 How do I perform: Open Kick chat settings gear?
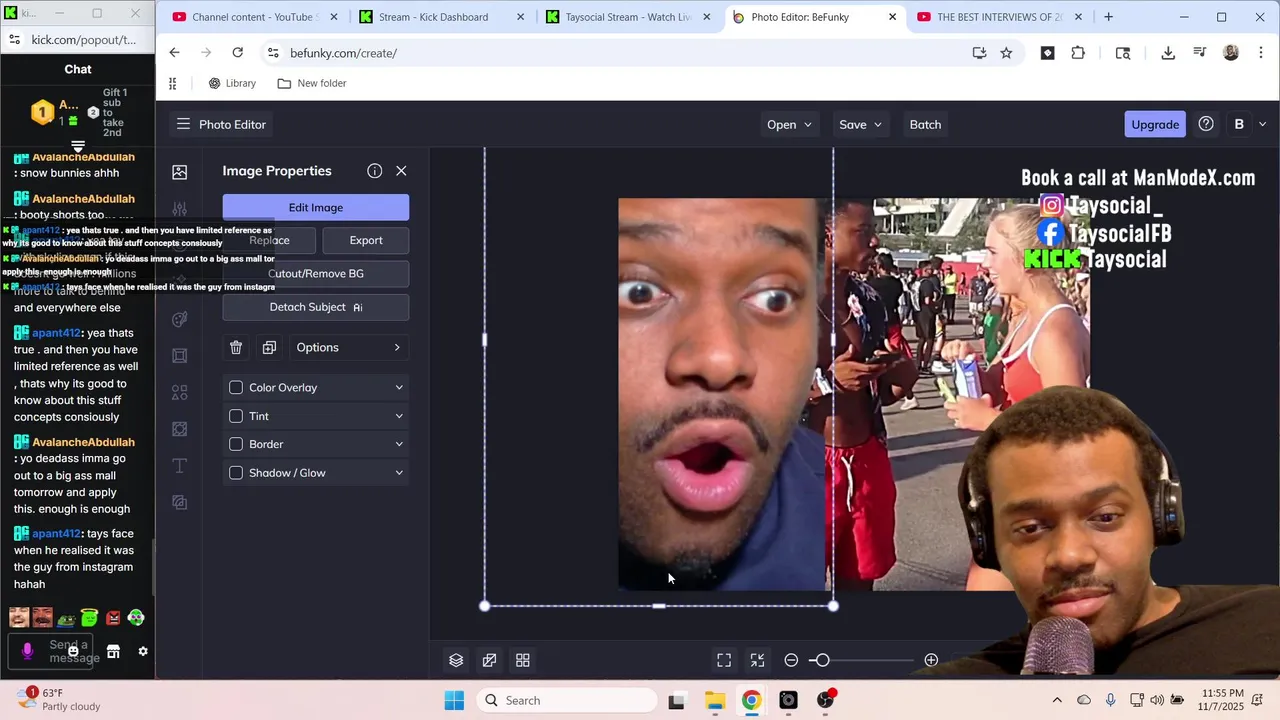click(x=143, y=651)
